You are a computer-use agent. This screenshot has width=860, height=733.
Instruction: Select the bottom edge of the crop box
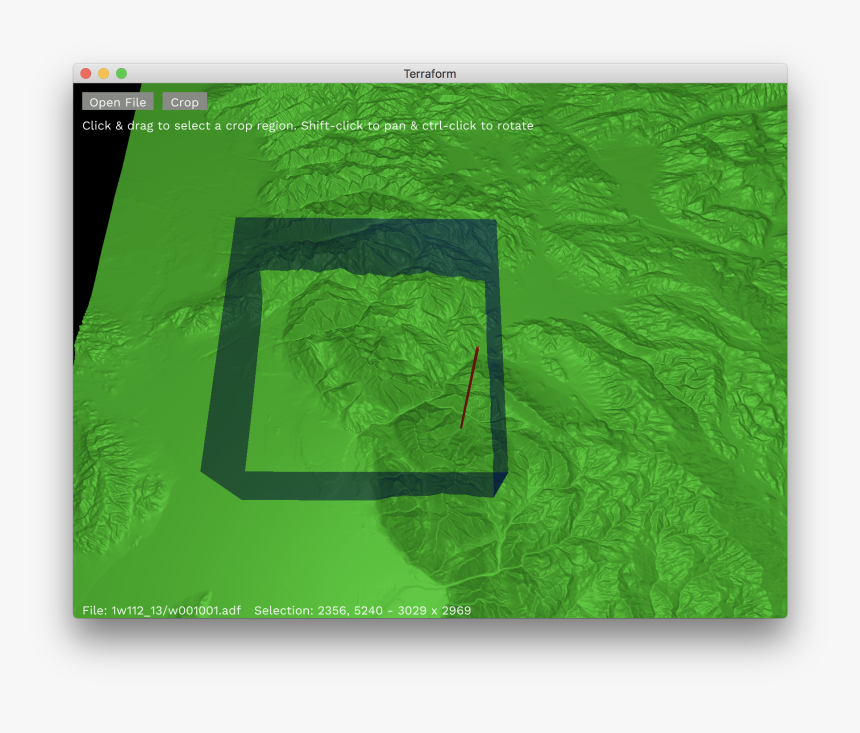pyautogui.click(x=368, y=485)
